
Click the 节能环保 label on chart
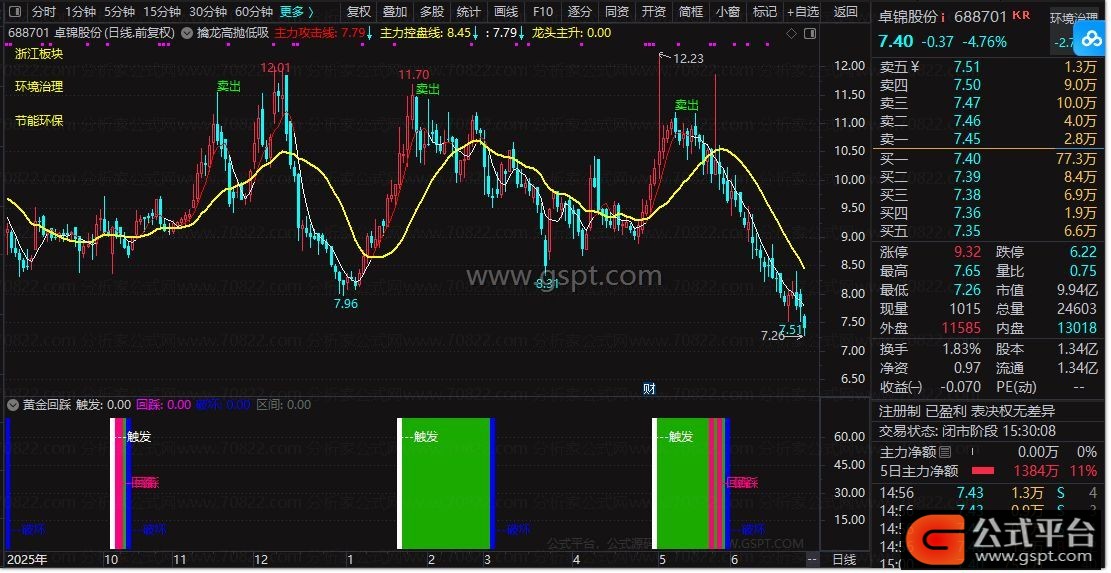(x=39, y=121)
